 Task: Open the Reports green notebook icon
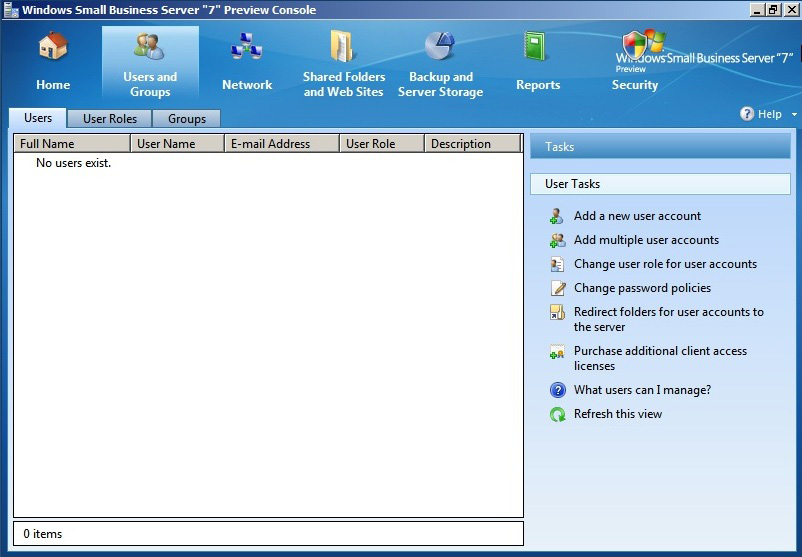pos(536,46)
